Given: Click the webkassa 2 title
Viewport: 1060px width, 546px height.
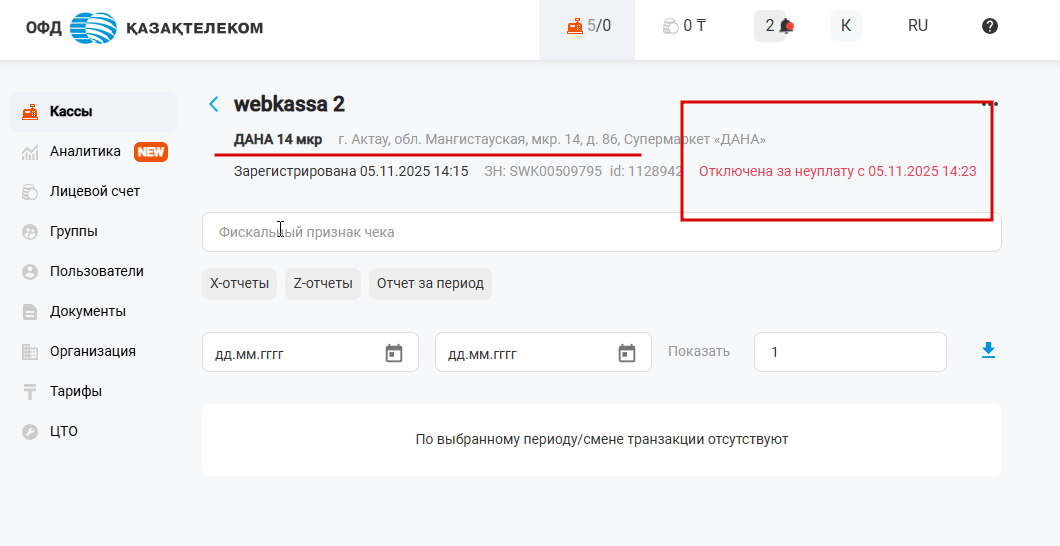Looking at the screenshot, I should pos(289,104).
